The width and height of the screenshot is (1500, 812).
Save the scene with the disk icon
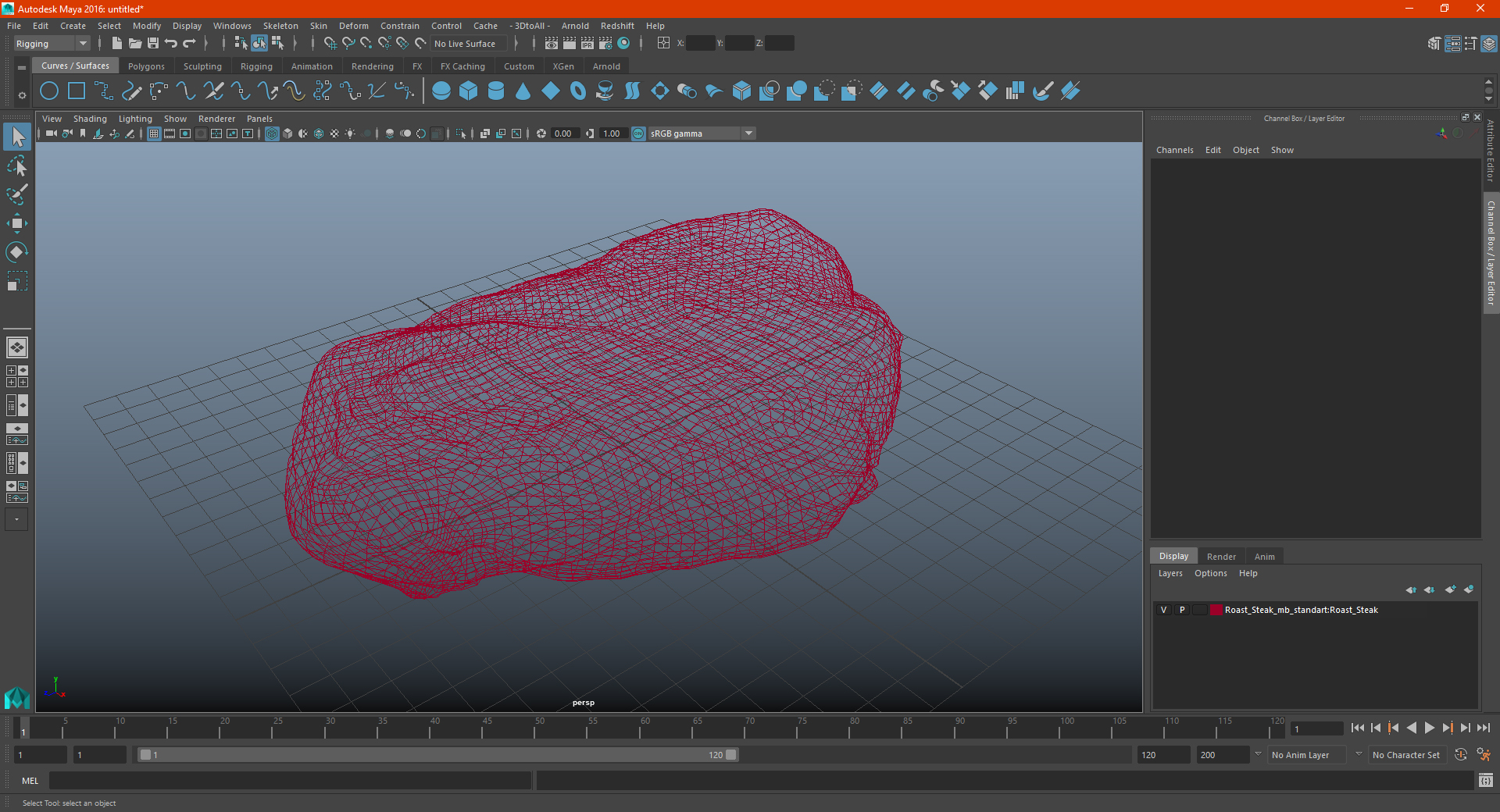(153, 44)
